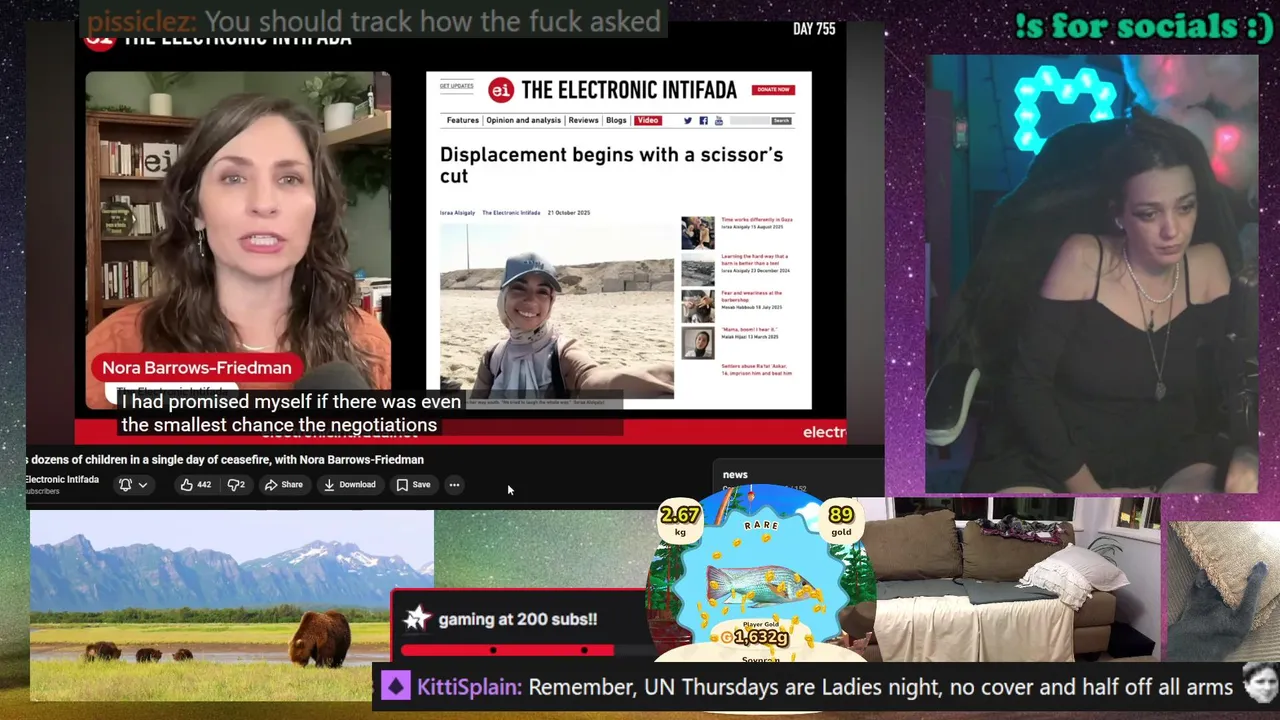This screenshot has height=720, width=1280.
Task: Click the YouTube icon in the nav bar
Action: (718, 120)
